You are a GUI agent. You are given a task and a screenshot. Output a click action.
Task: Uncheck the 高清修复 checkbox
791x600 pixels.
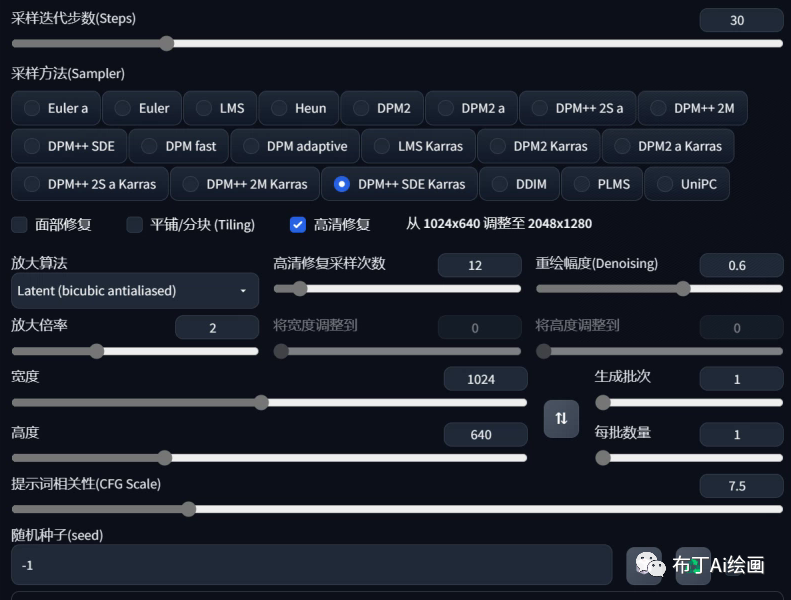(298, 225)
